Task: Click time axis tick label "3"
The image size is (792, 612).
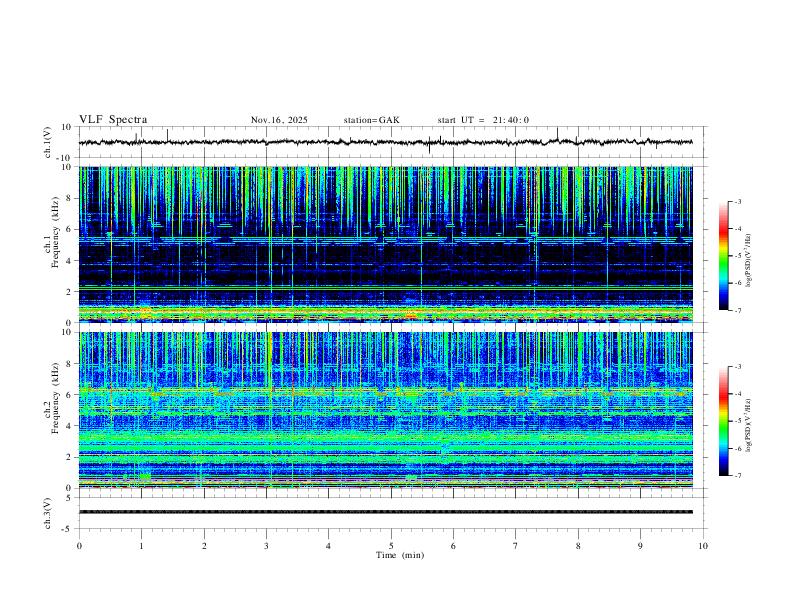Action: [266, 546]
